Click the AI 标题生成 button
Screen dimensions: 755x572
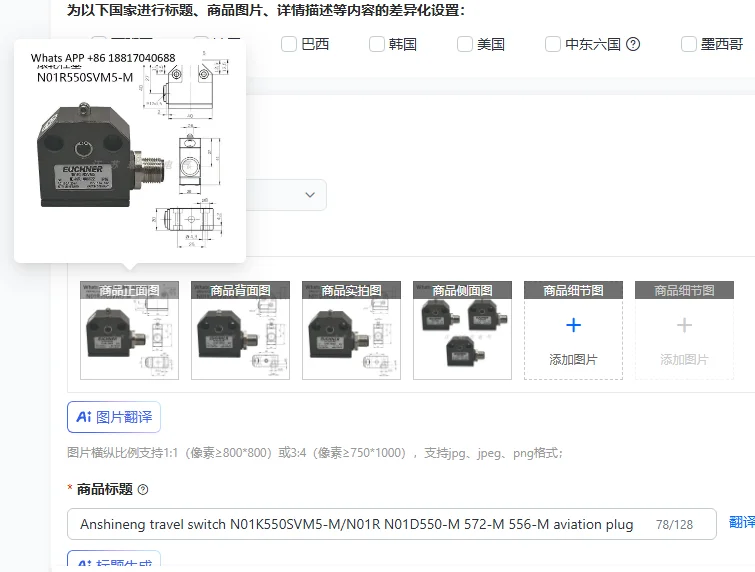(114, 561)
